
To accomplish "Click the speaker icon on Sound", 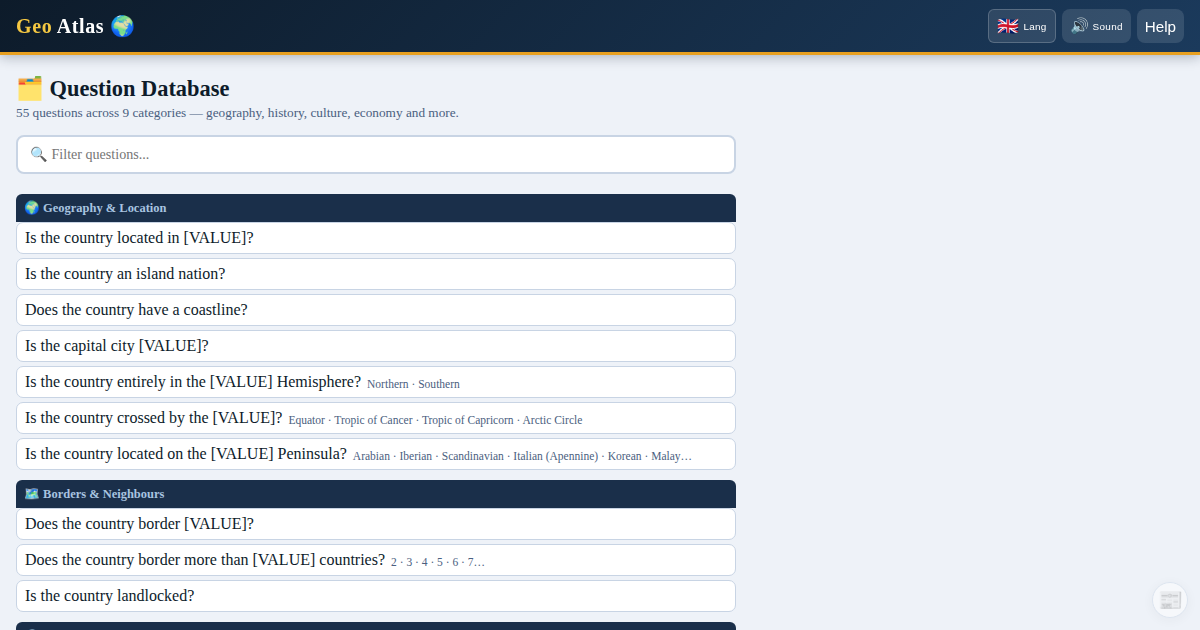I will [1079, 26].
